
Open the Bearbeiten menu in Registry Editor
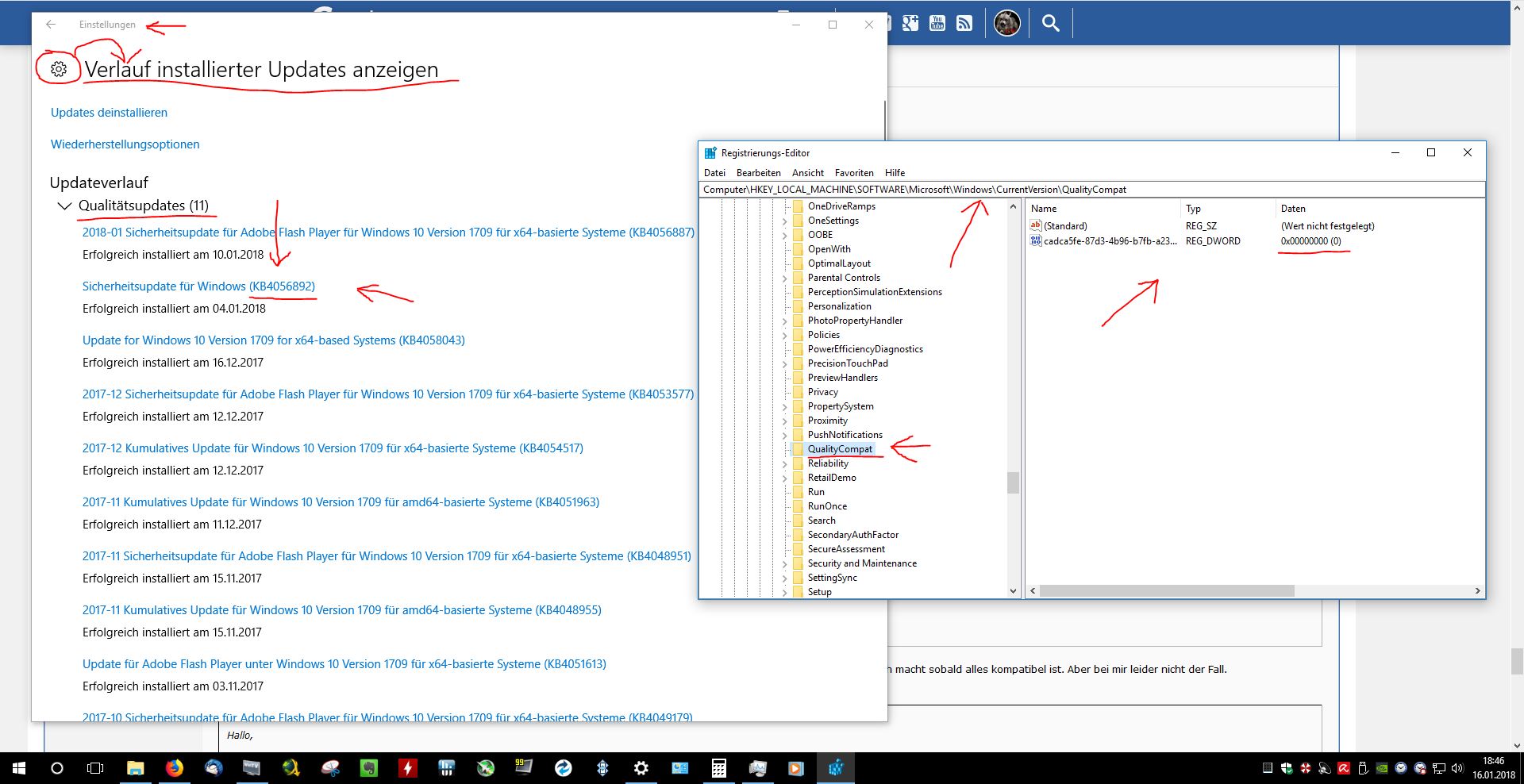[759, 173]
